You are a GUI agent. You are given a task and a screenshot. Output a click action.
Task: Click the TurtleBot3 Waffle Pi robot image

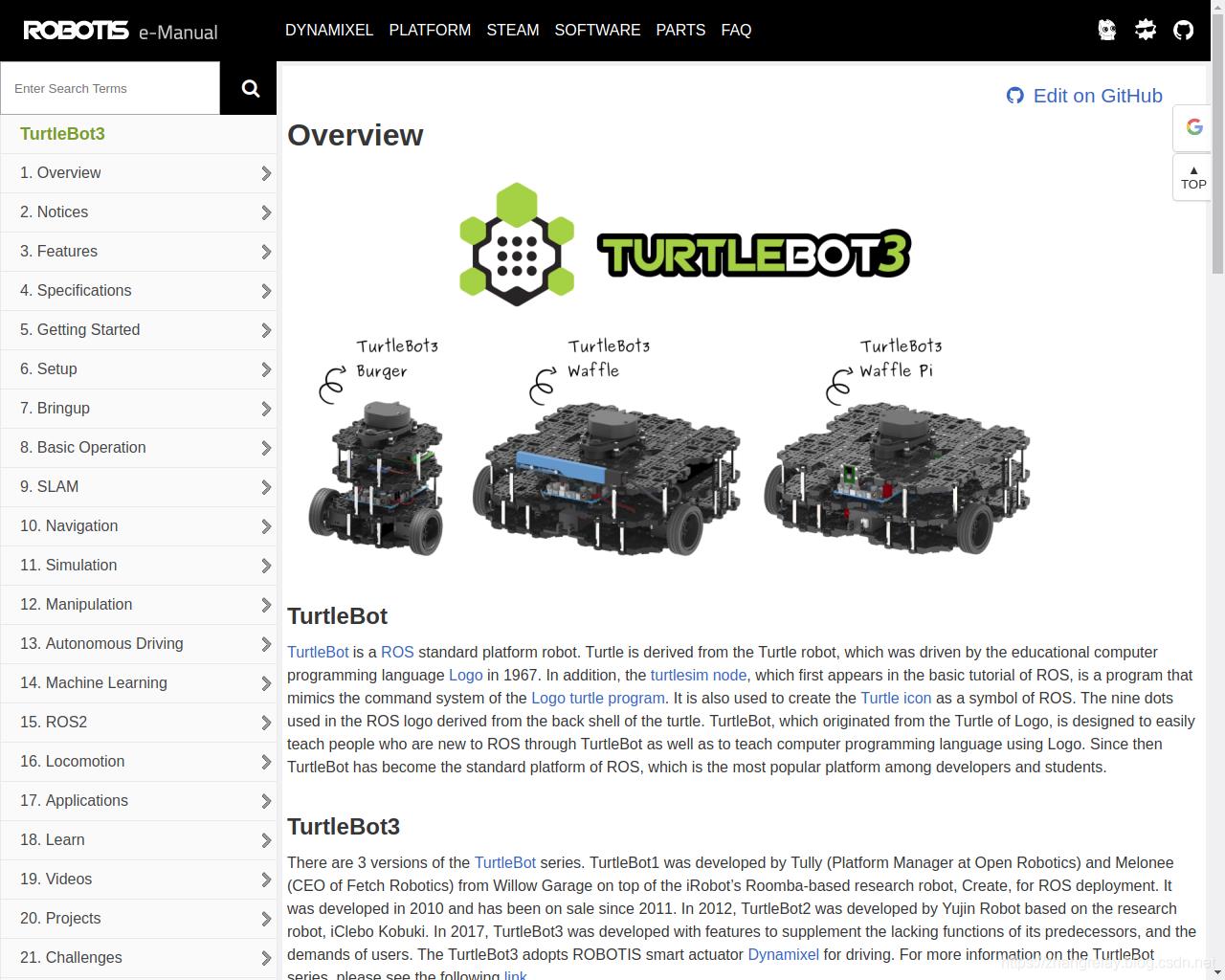(897, 477)
